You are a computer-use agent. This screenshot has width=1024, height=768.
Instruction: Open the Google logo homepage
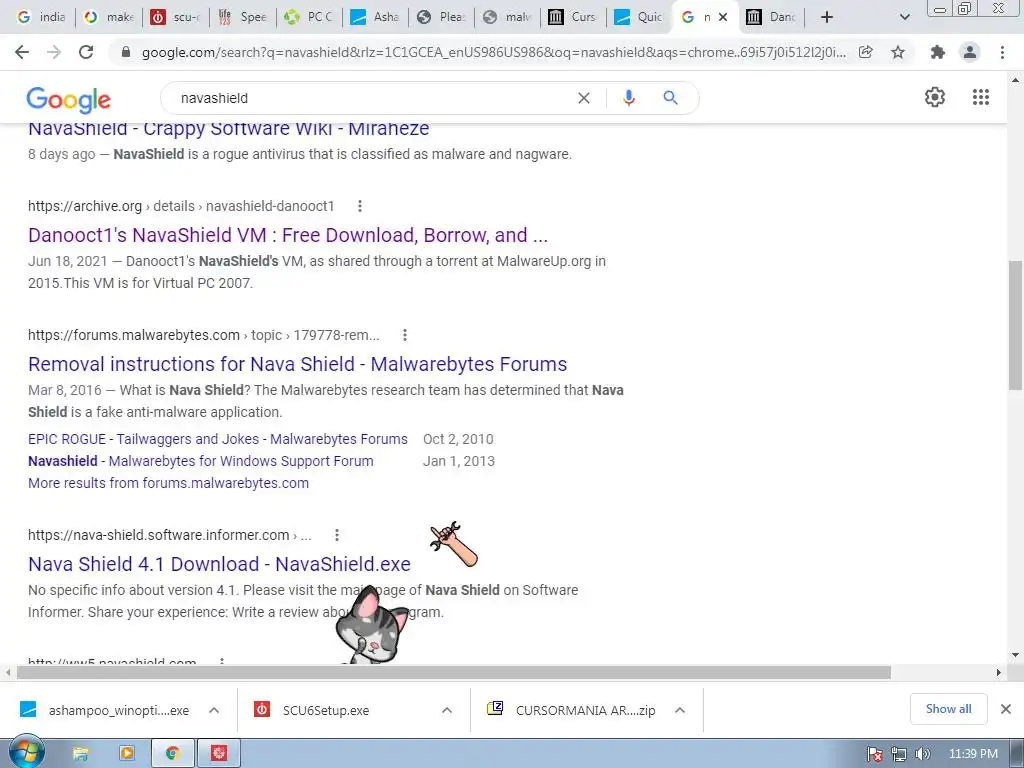pos(69,99)
